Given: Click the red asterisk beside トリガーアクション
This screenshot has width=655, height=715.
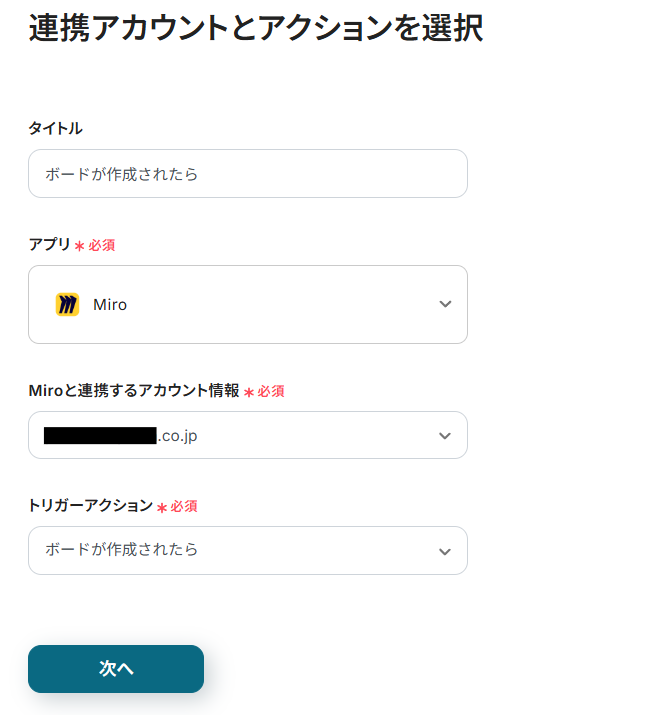Looking at the screenshot, I should tap(161, 508).
